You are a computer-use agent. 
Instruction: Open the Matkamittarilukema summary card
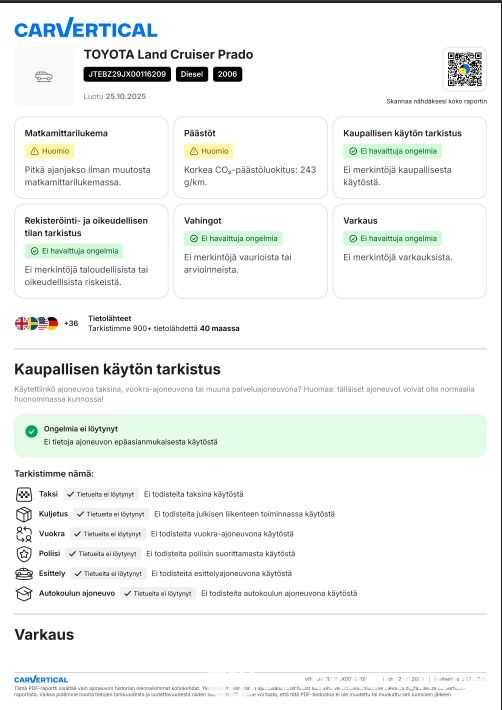pyautogui.click(x=91, y=158)
